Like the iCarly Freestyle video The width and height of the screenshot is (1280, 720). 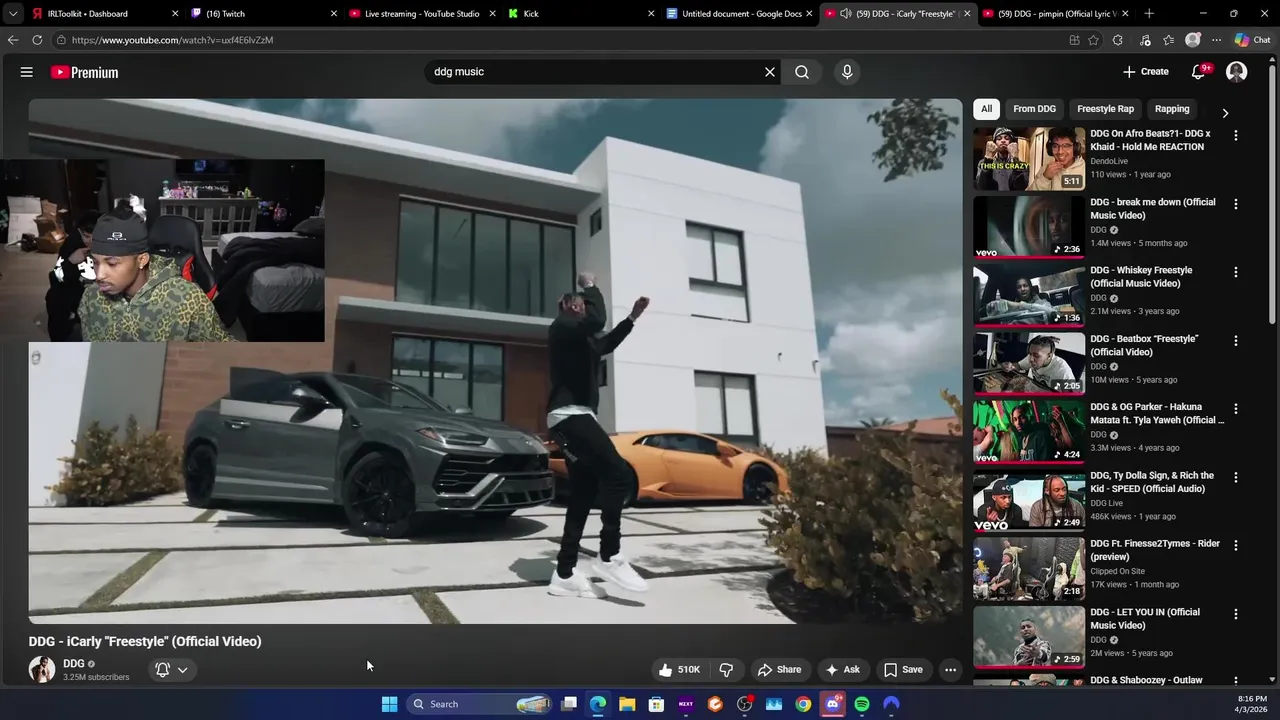pos(678,670)
